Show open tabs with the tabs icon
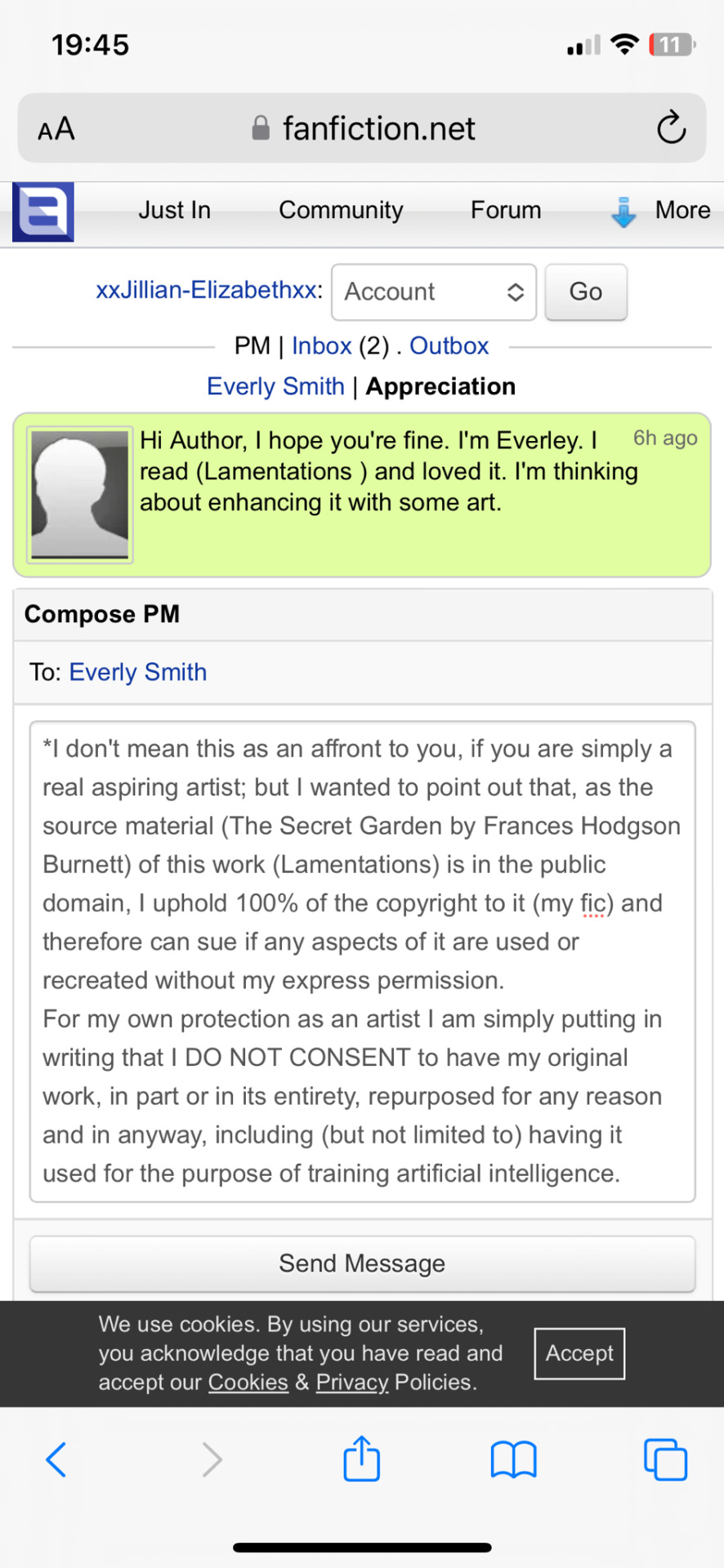This screenshot has height=1568, width=724. click(665, 1459)
